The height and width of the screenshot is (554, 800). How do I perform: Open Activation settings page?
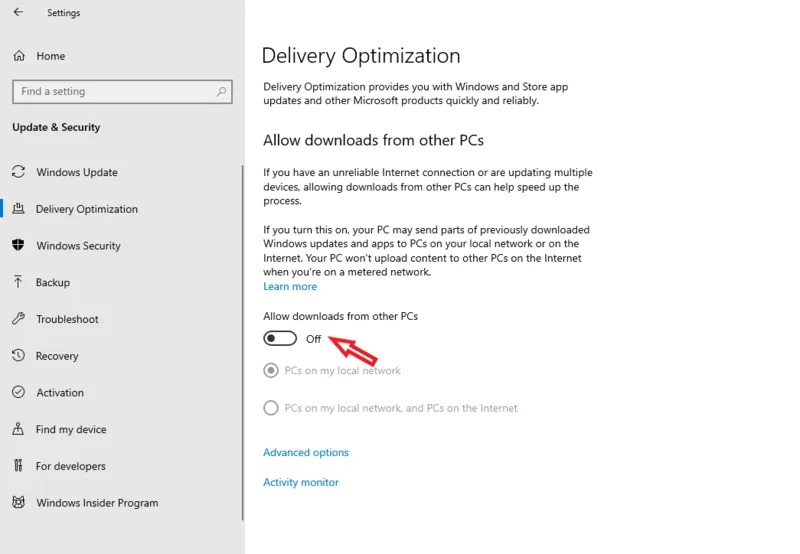tap(60, 393)
